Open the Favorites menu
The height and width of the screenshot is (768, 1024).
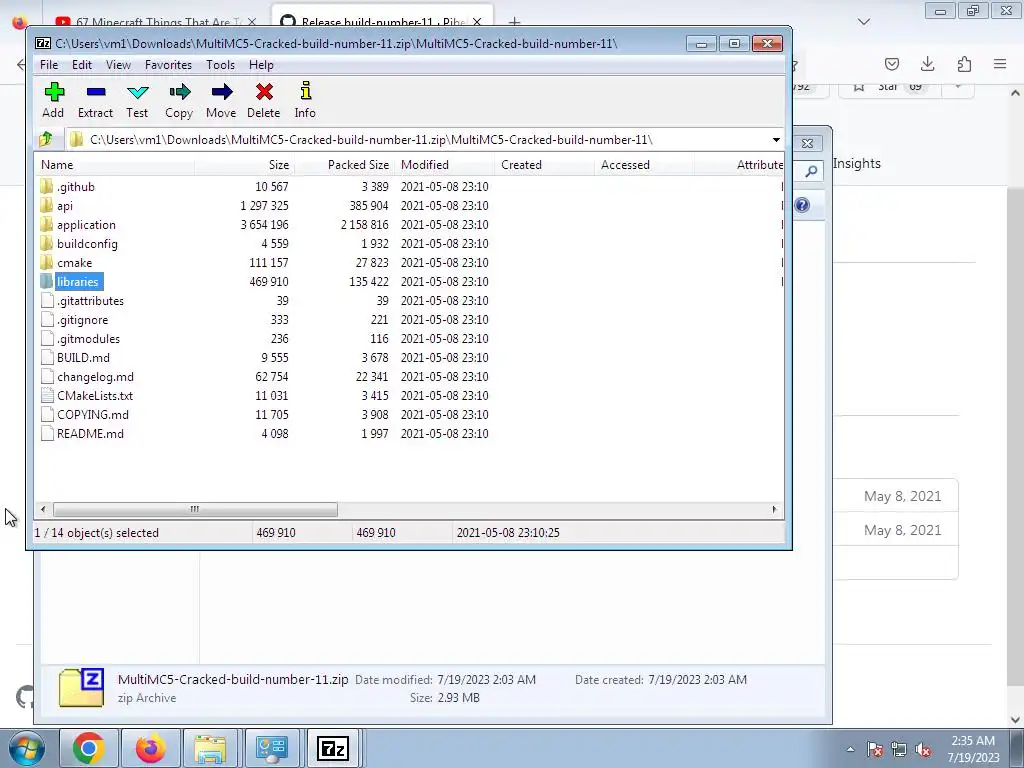click(168, 65)
